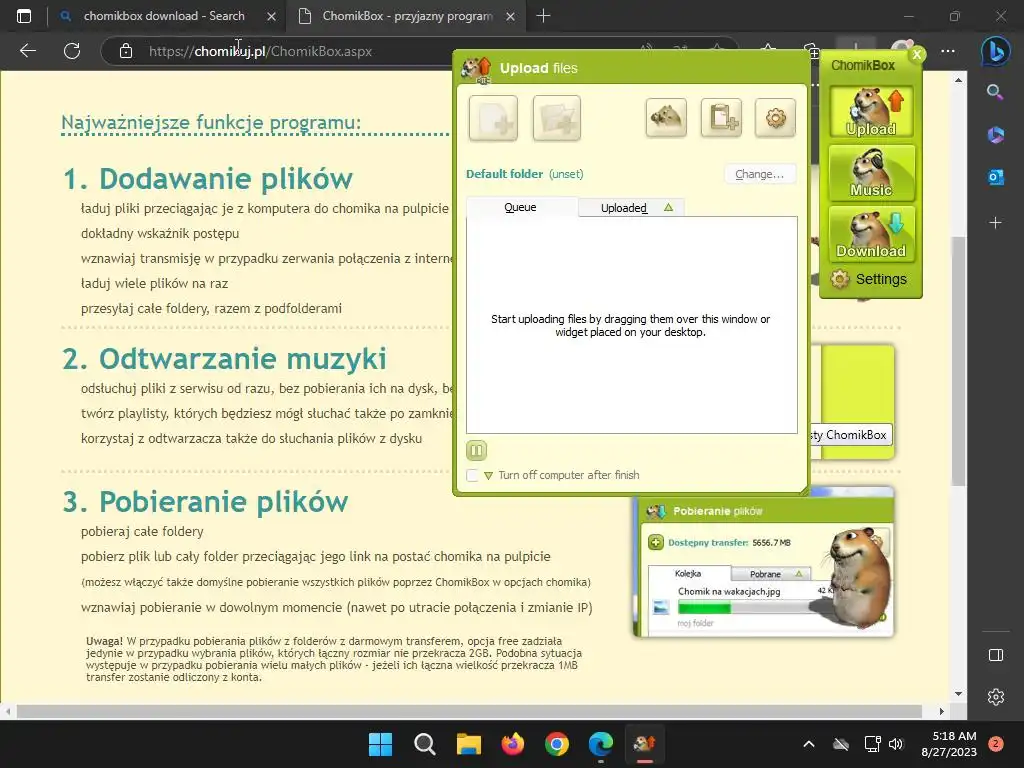
Task: Open sidebar settings gear at bottom right
Action: click(x=996, y=697)
